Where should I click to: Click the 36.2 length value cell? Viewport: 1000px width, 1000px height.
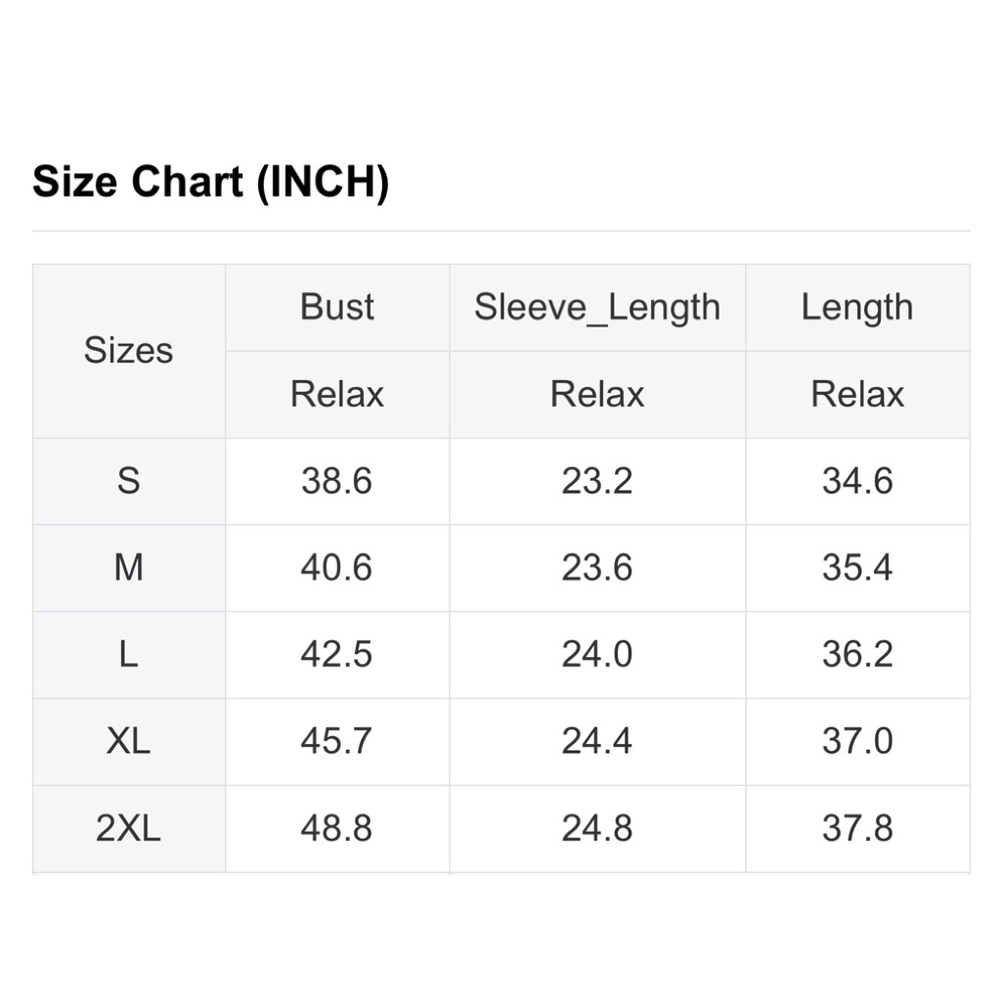[857, 655]
